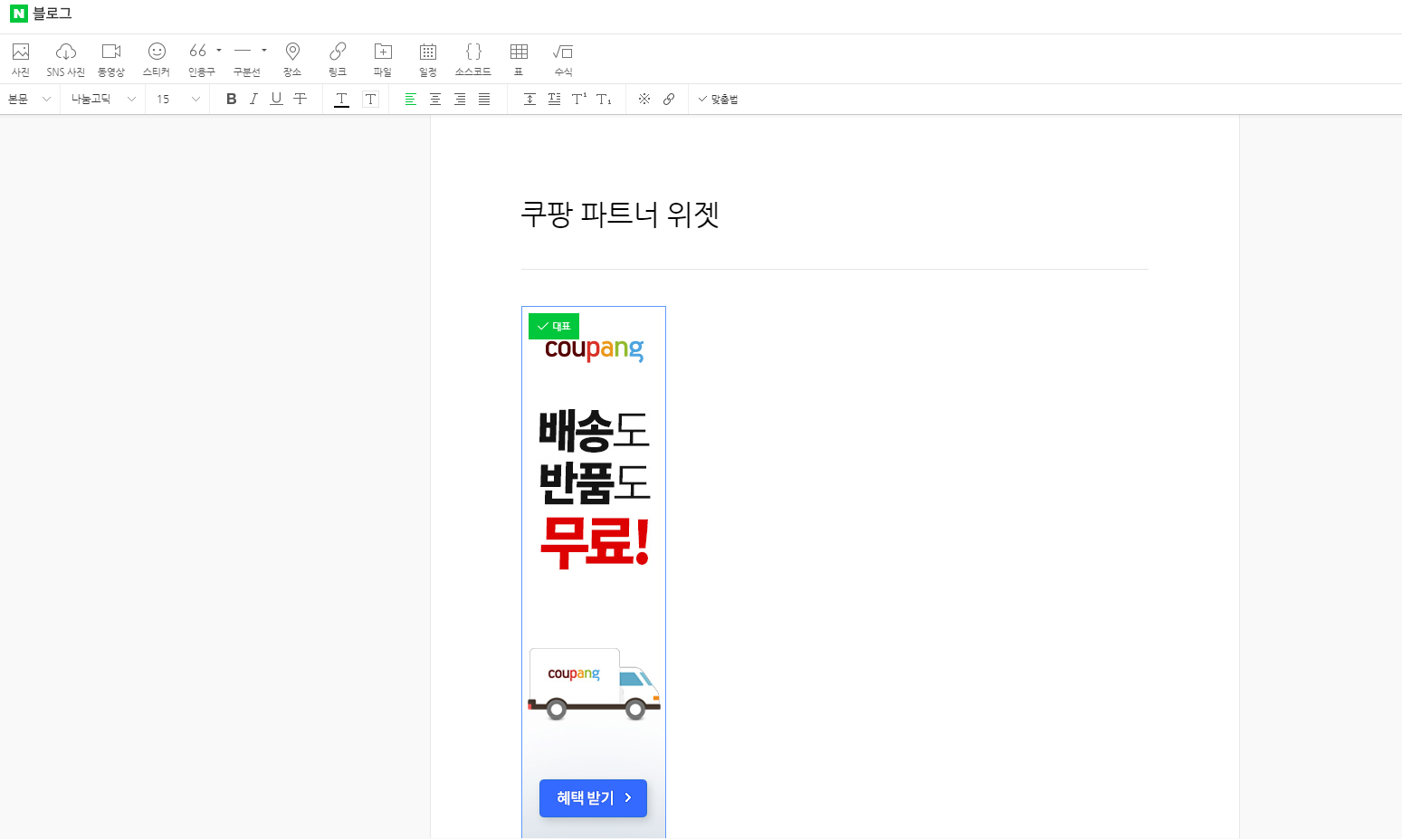Viewport: 1402px width, 840px height.
Task: Expand 인용구 style arrow
Action: [219, 51]
